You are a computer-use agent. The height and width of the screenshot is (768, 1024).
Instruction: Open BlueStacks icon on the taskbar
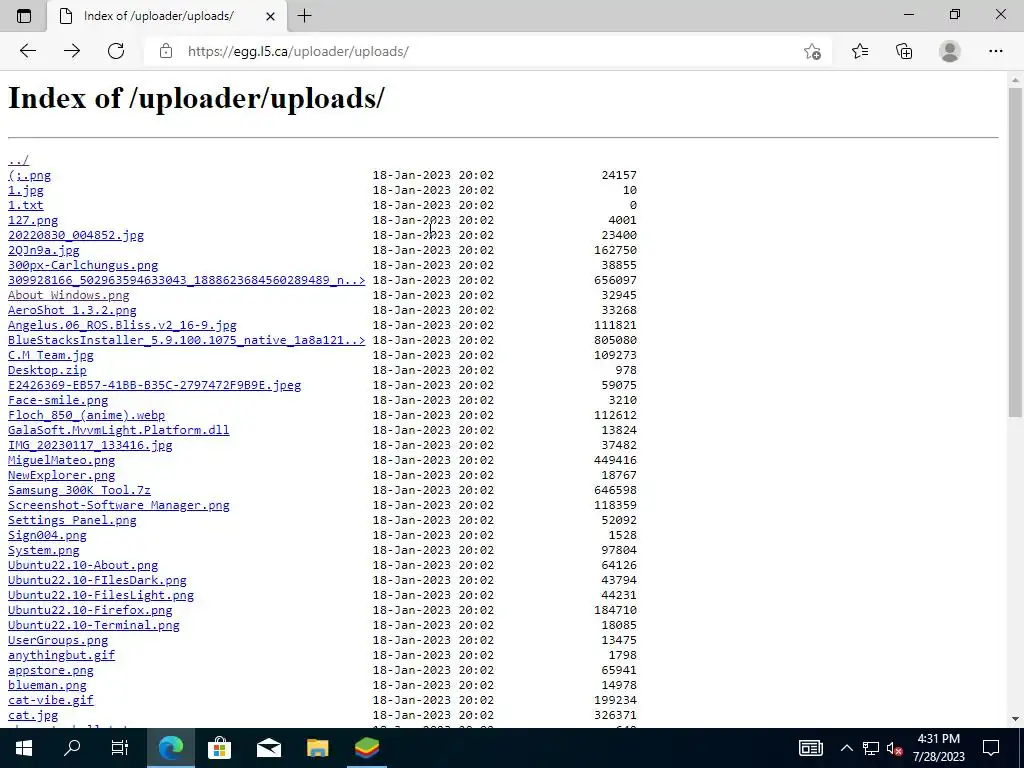point(367,748)
